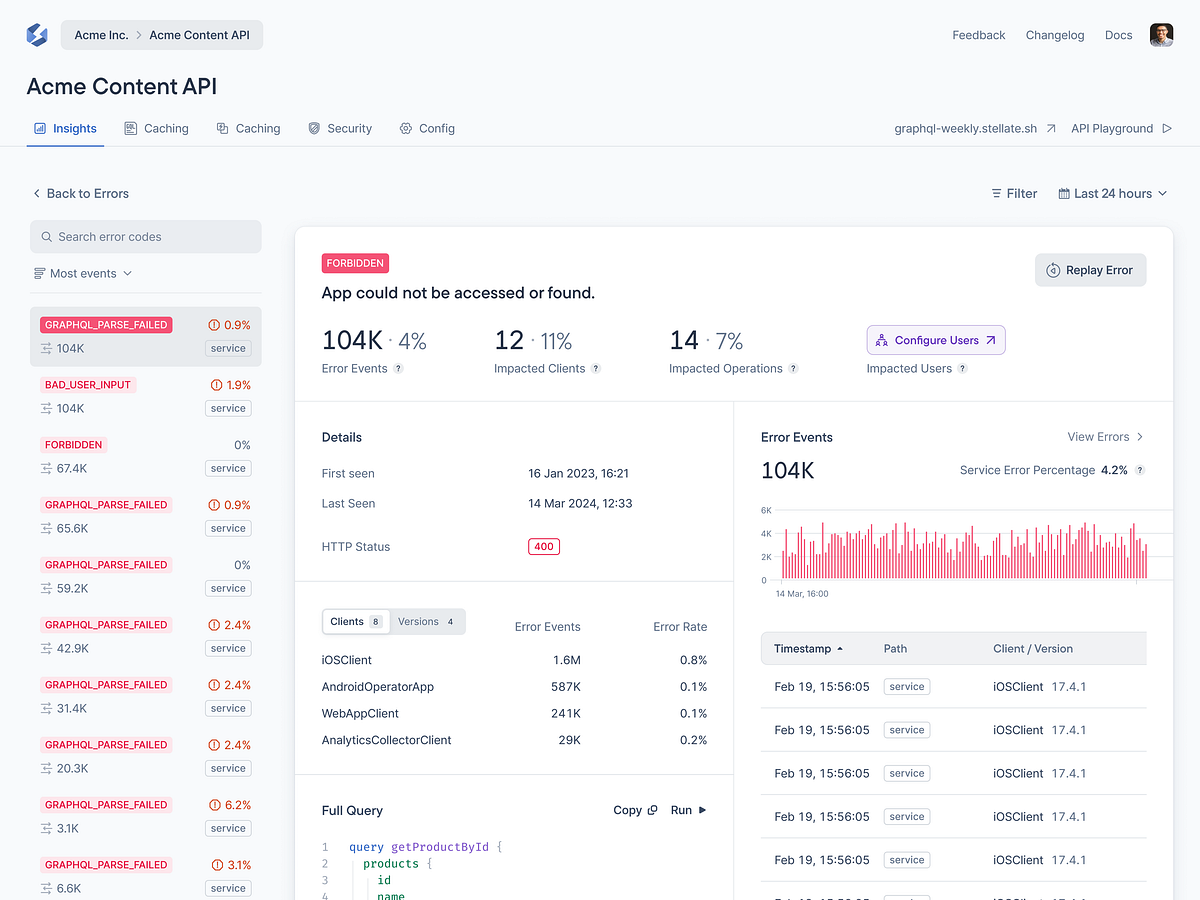Image resolution: width=1200 pixels, height=900 pixels.
Task: Click the calendar icon beside Last 24 hours
Action: (x=1063, y=193)
